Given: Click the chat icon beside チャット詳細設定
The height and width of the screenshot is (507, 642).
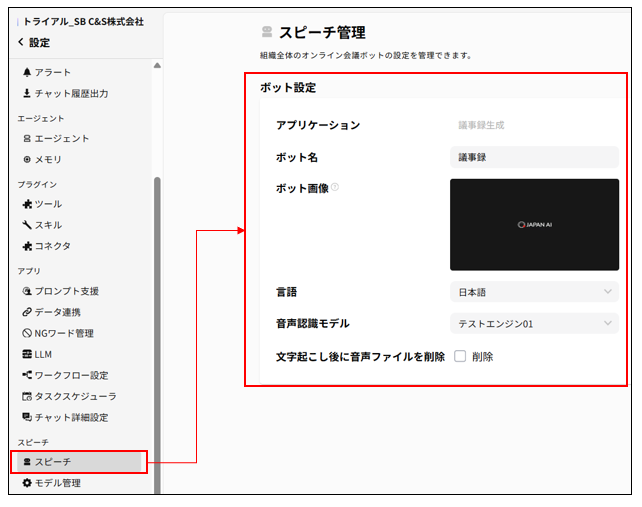Looking at the screenshot, I should [27, 417].
